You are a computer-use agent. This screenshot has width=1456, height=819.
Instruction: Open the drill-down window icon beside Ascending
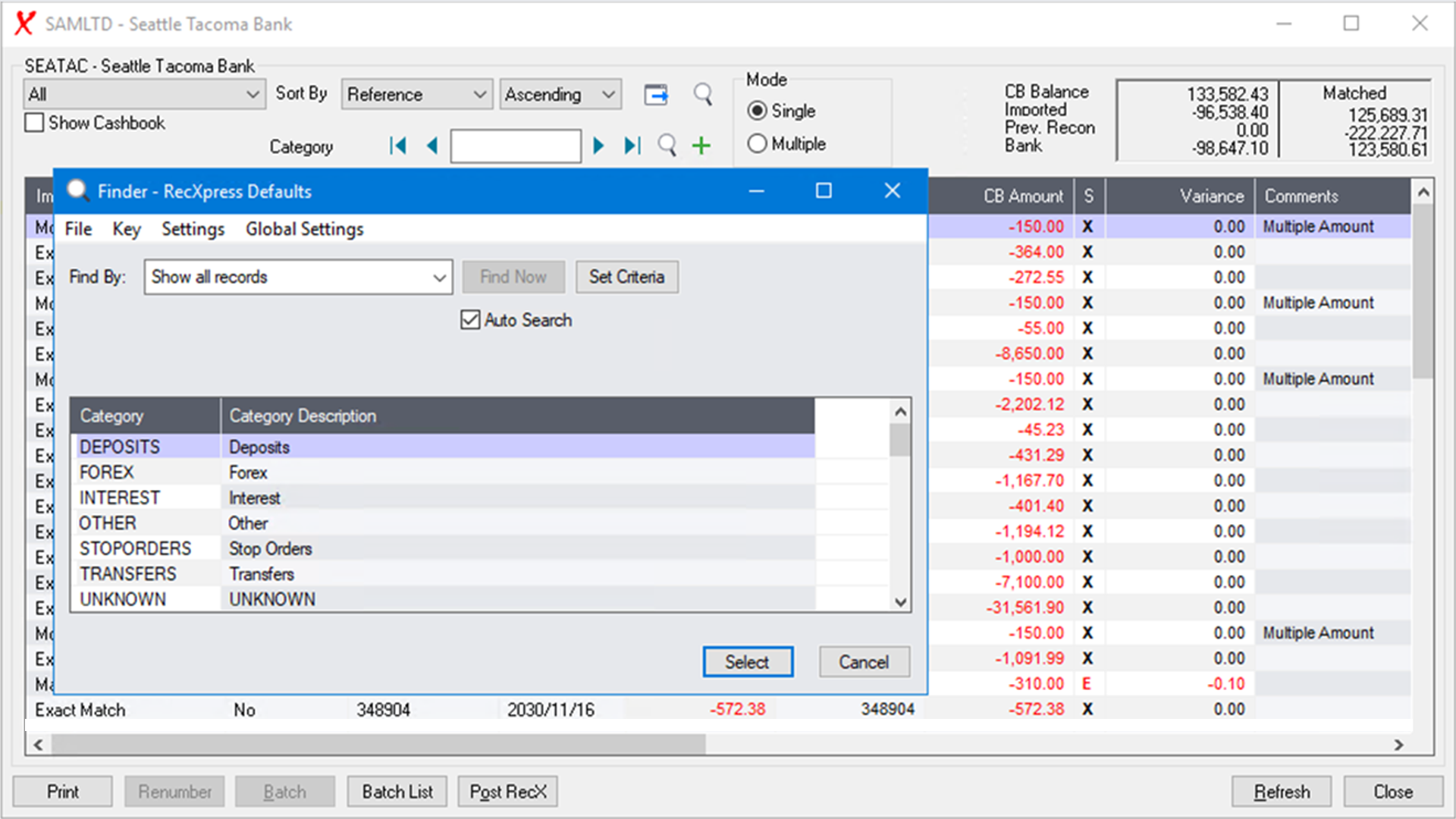(656, 94)
